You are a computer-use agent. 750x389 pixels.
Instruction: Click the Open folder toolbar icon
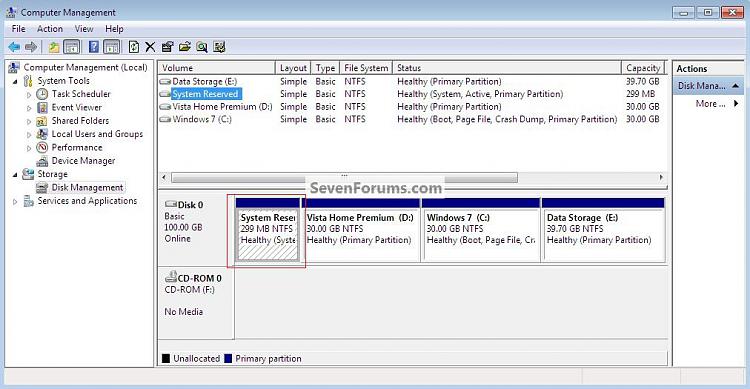[x=185, y=47]
